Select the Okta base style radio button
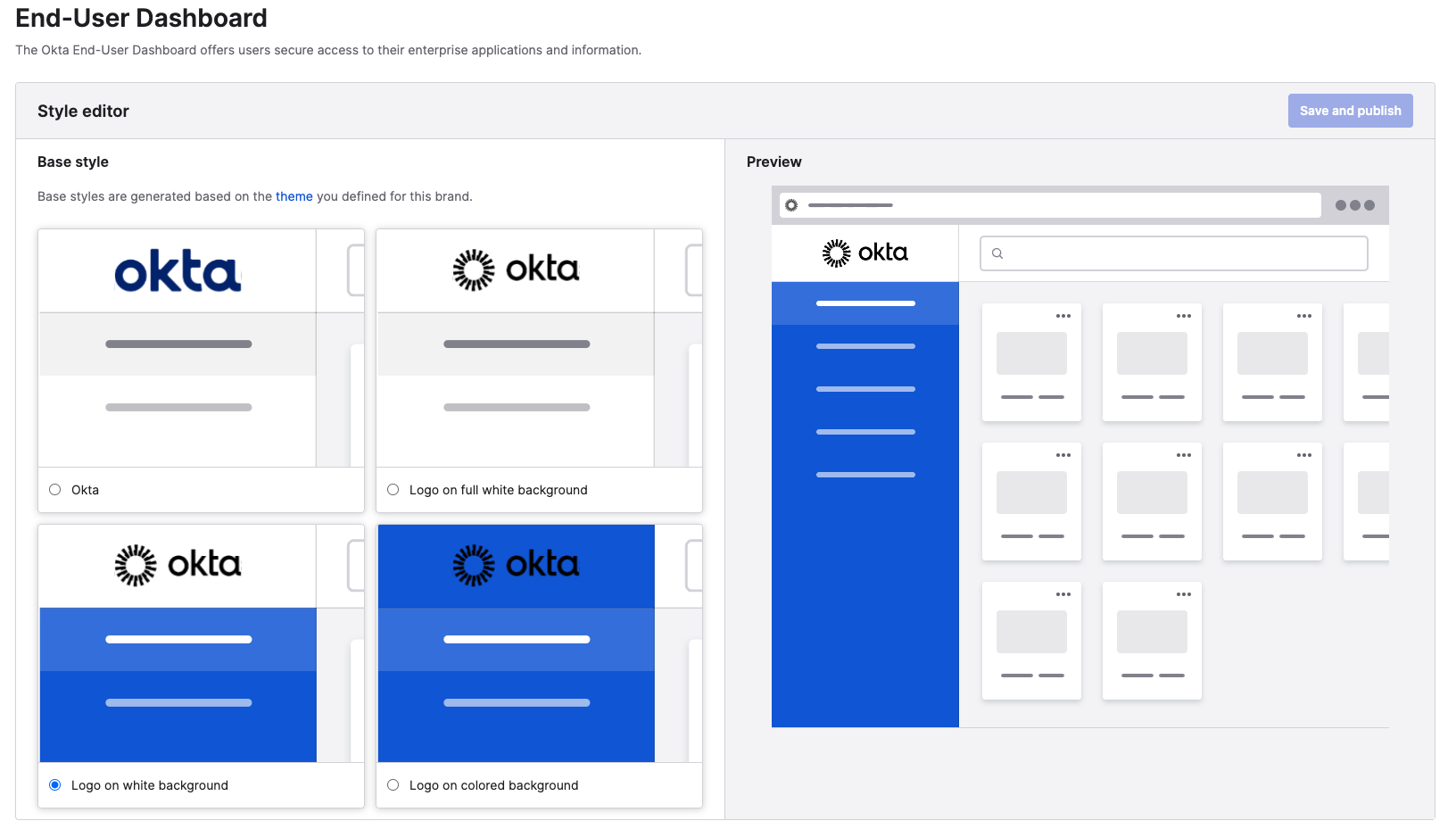This screenshot has height=829, width=1456. point(55,490)
